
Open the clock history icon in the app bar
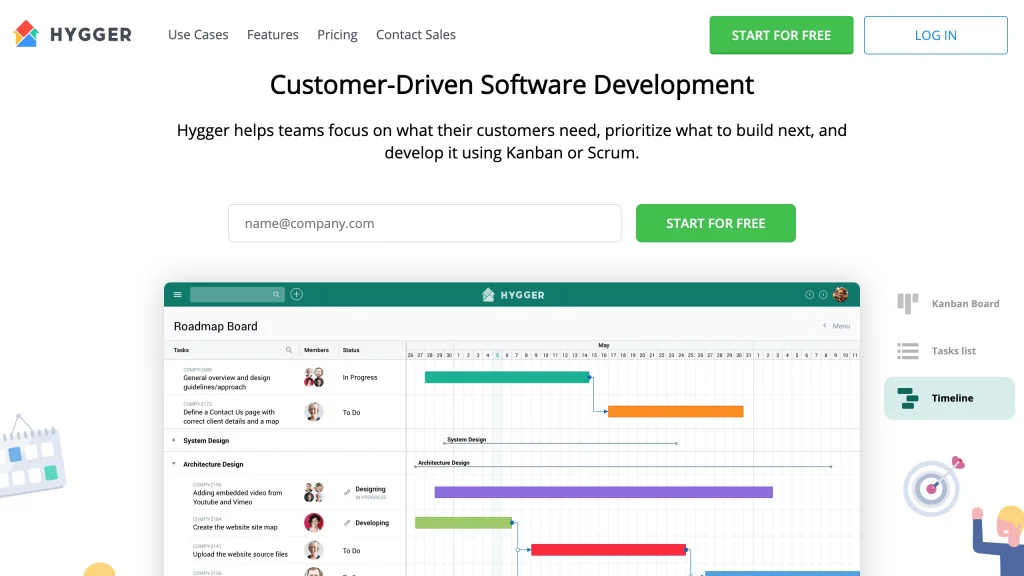[x=810, y=295]
